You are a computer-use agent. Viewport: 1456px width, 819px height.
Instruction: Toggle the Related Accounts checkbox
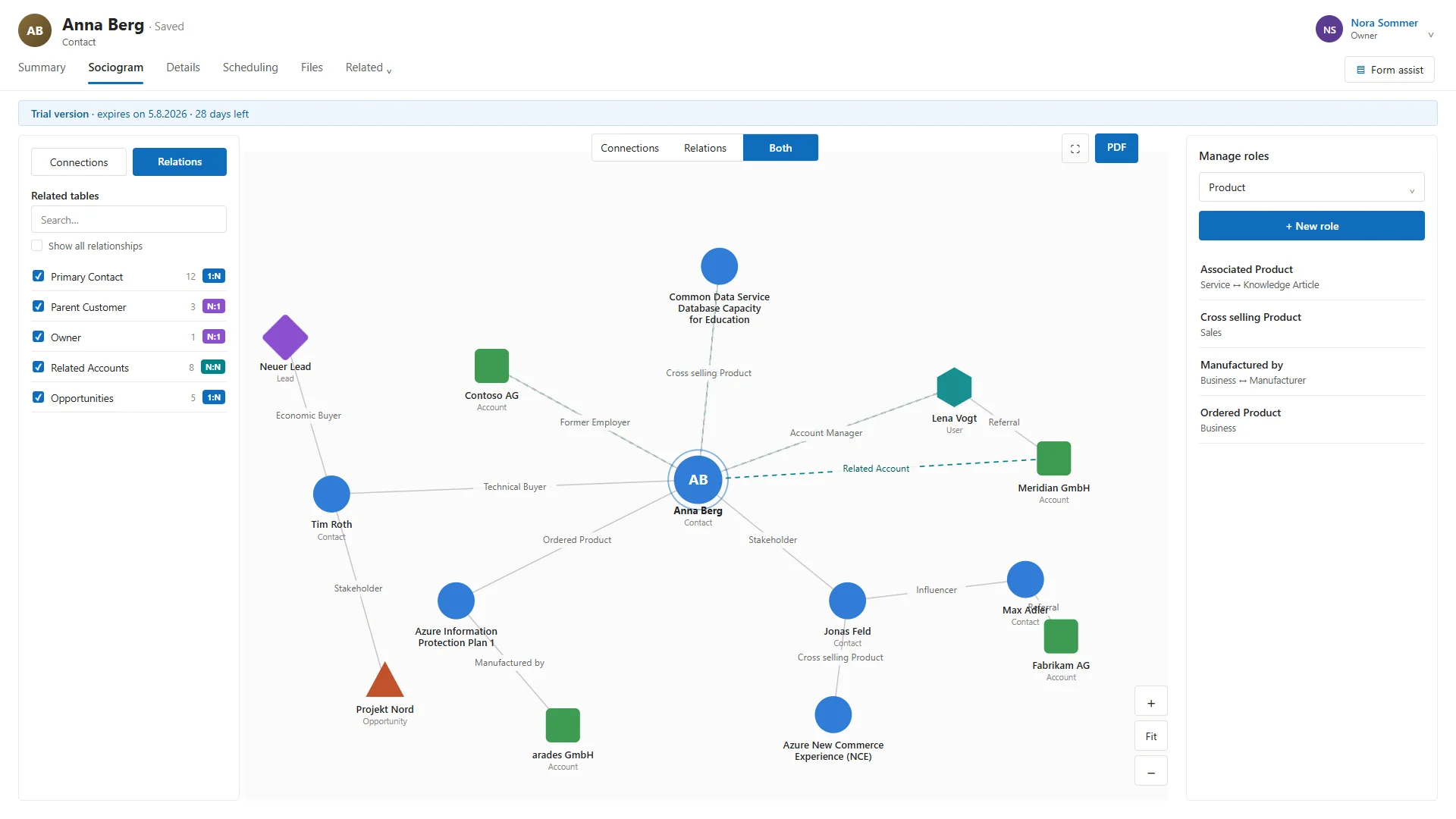coord(38,367)
